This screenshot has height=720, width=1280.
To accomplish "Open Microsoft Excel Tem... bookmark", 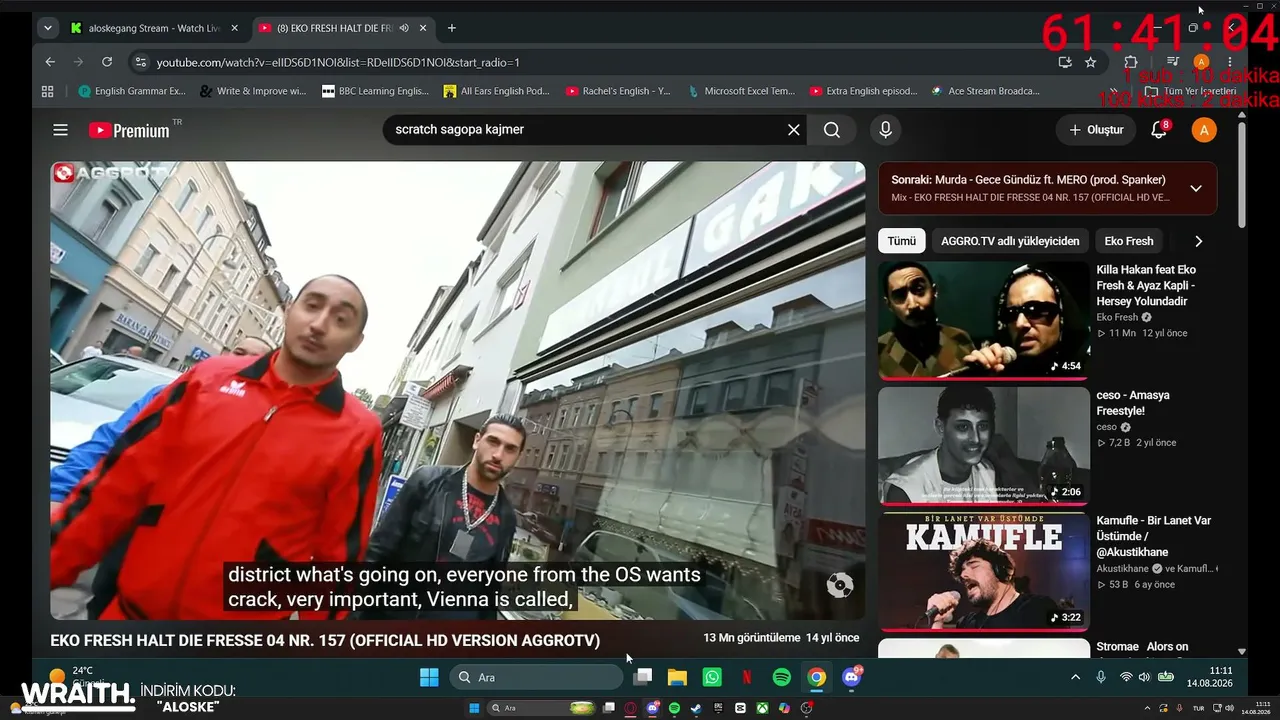I will coord(741,91).
